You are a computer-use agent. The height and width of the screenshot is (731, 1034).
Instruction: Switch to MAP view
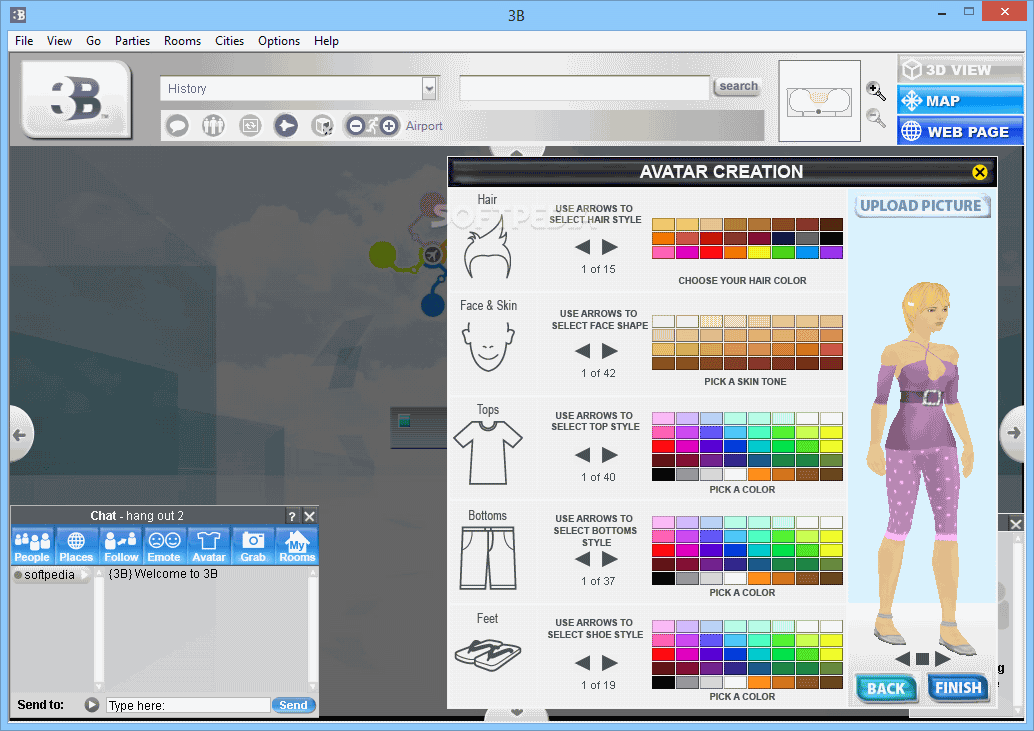pos(959,101)
